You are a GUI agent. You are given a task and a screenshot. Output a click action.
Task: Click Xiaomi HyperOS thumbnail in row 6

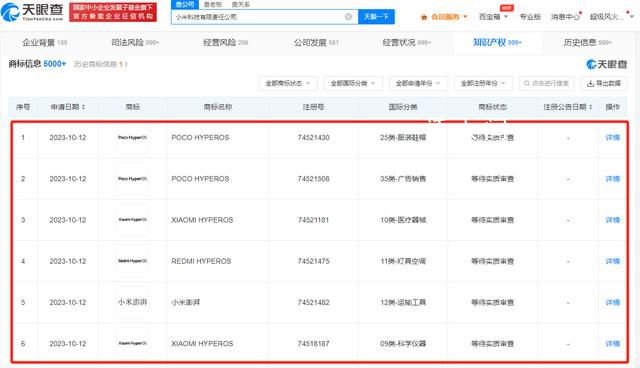coord(132,344)
